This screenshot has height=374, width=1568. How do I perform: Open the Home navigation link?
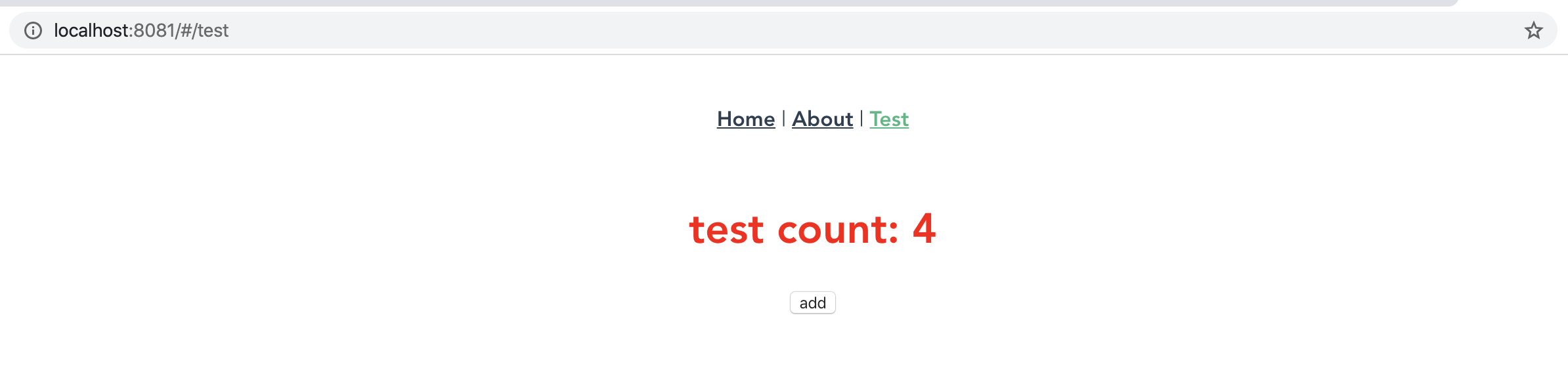click(746, 119)
